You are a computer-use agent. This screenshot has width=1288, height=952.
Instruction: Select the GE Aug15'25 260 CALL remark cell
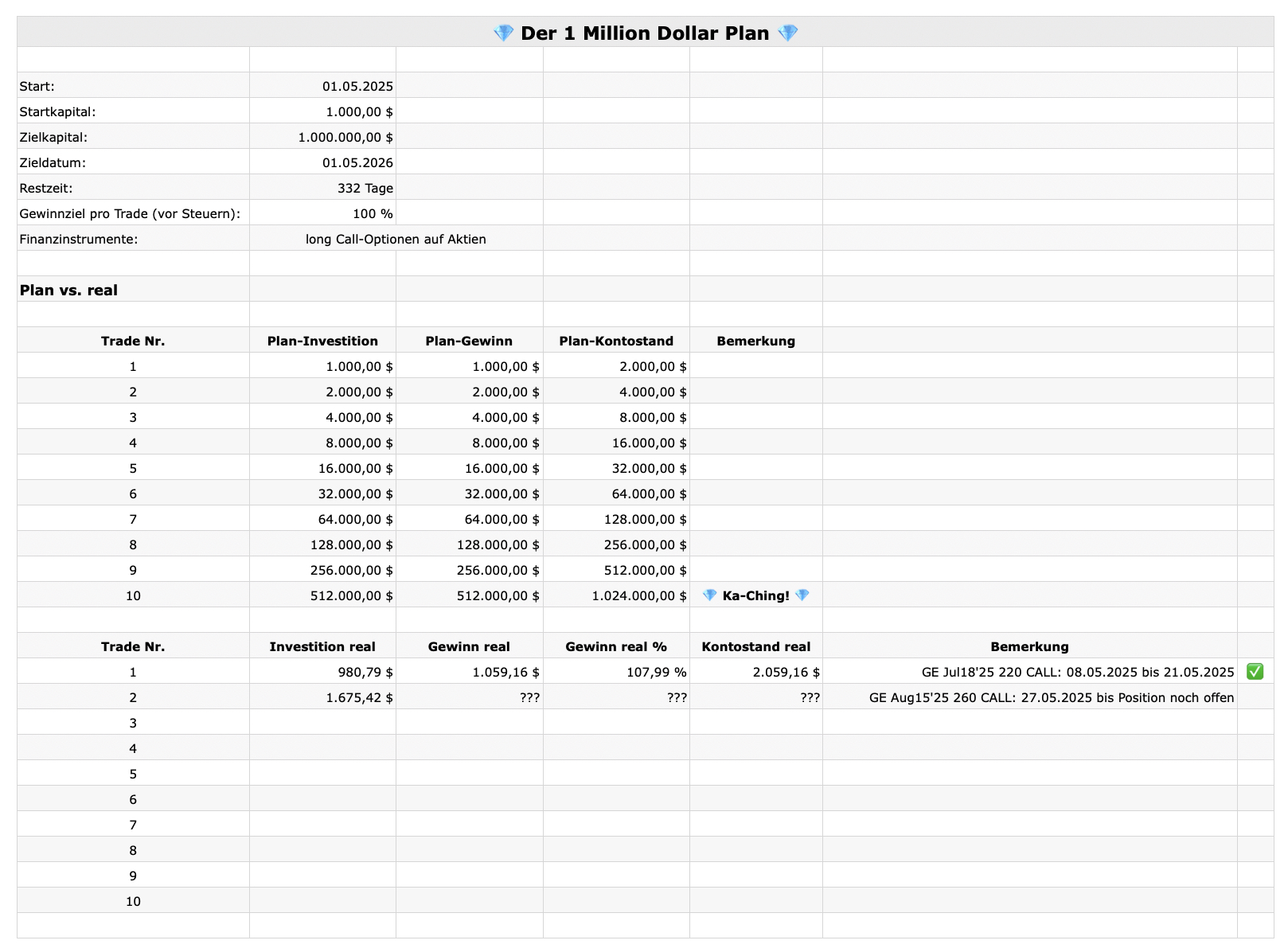pos(1051,697)
